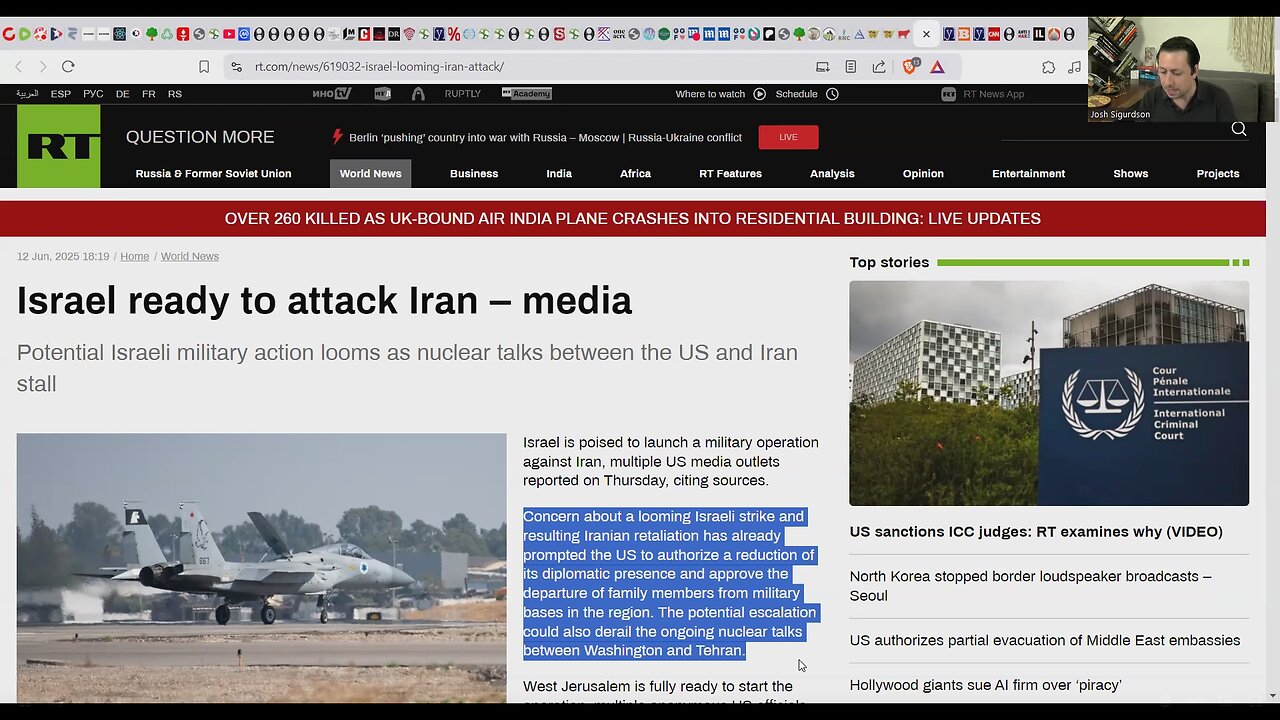Image resolution: width=1280 pixels, height=720 pixels.
Task: Open the RT Academy link
Action: point(526,94)
